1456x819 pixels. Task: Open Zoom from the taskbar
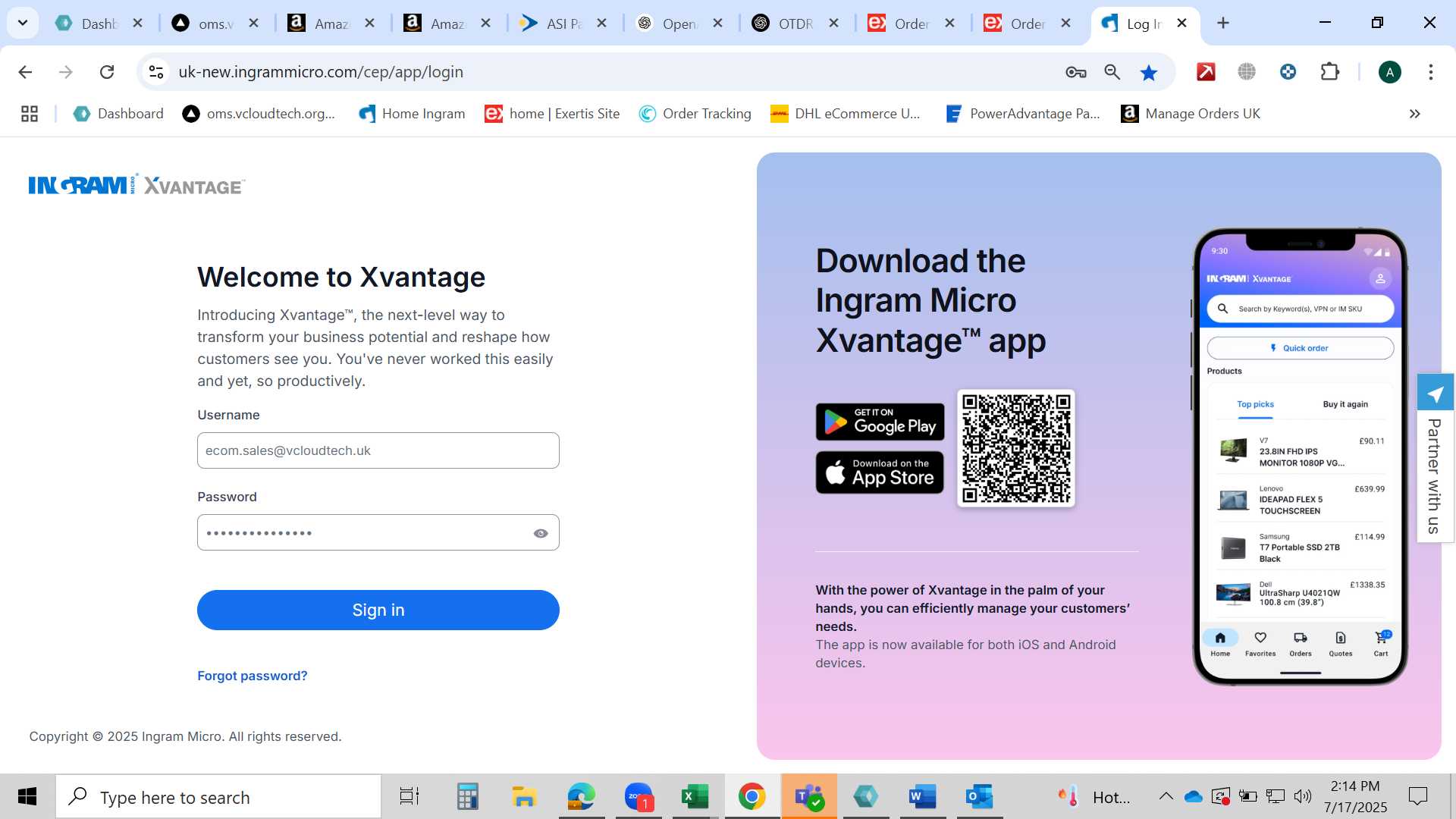(x=639, y=797)
